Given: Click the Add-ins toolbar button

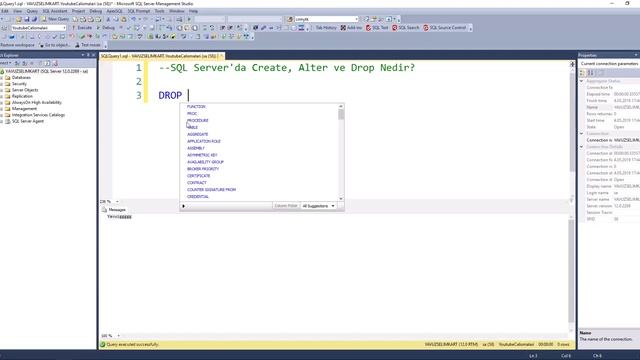Looking at the screenshot, I should point(351,28).
